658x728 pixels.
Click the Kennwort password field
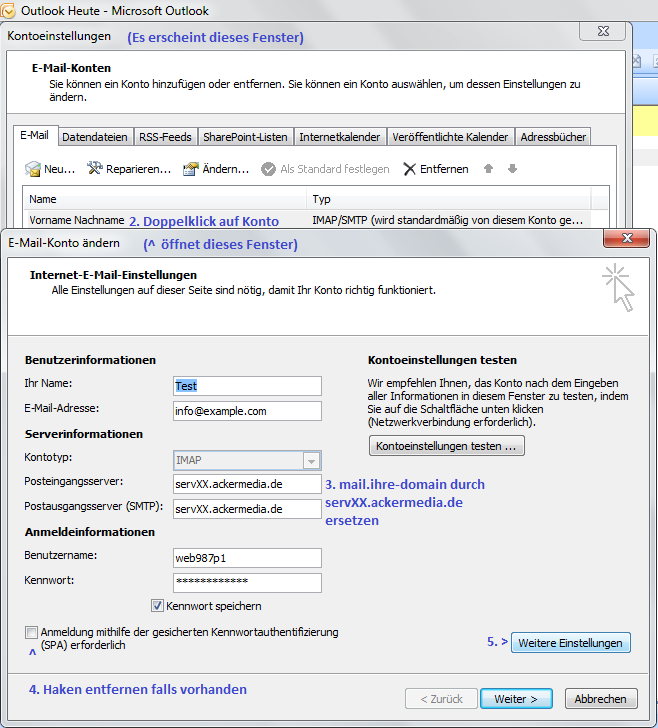coord(247,583)
